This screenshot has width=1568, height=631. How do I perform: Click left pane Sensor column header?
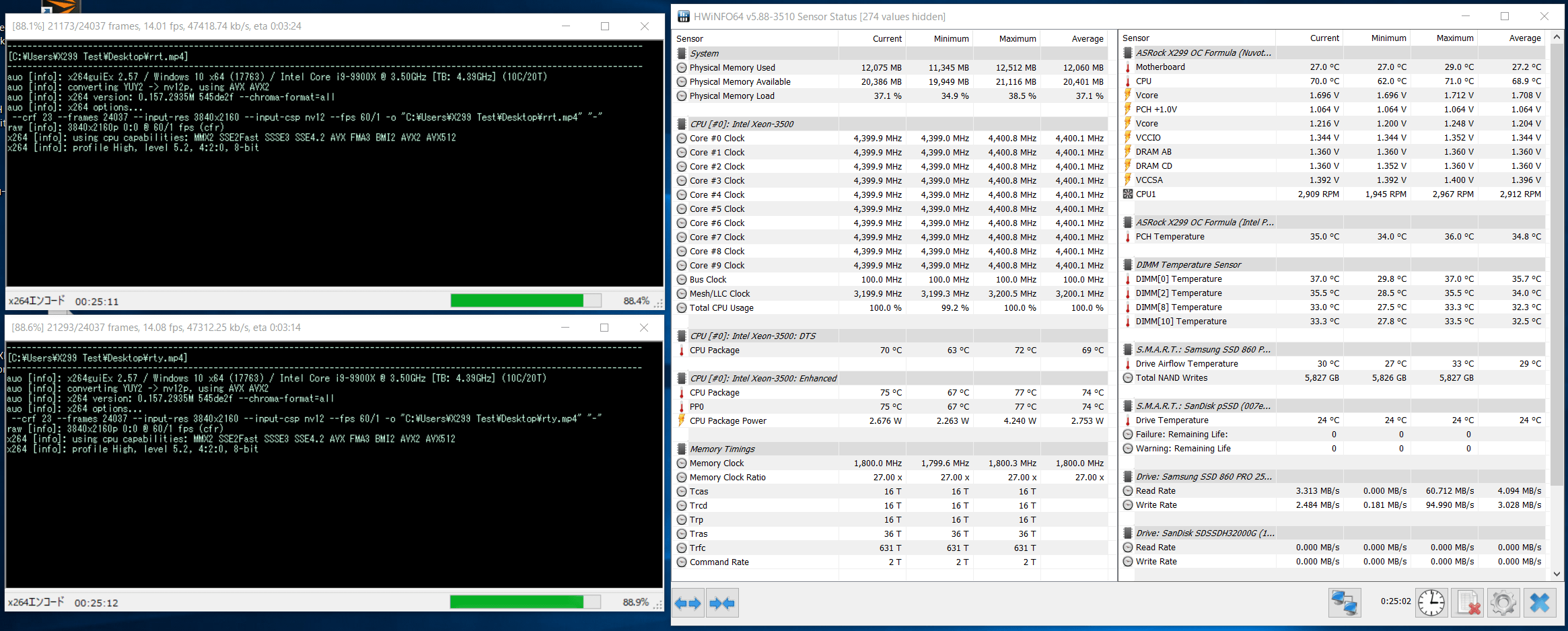pos(755,39)
